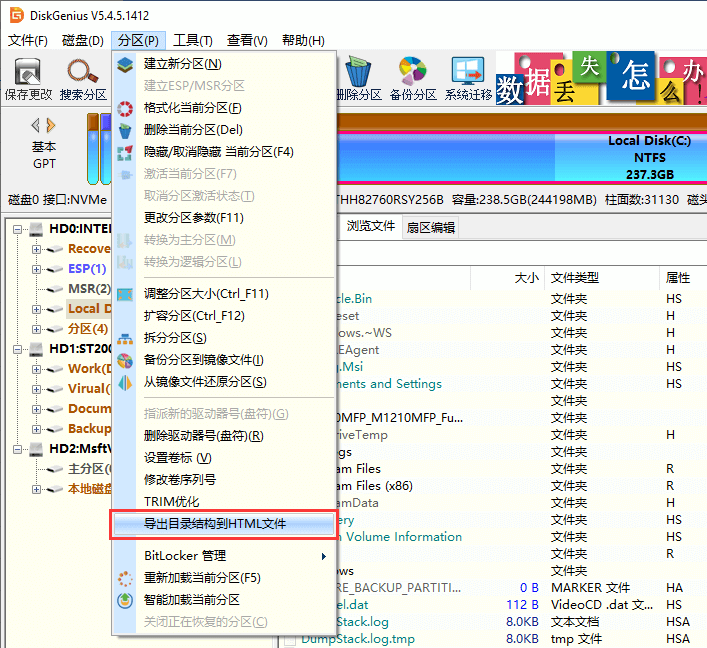Select the 112 B .dat file row

click(x=521, y=605)
